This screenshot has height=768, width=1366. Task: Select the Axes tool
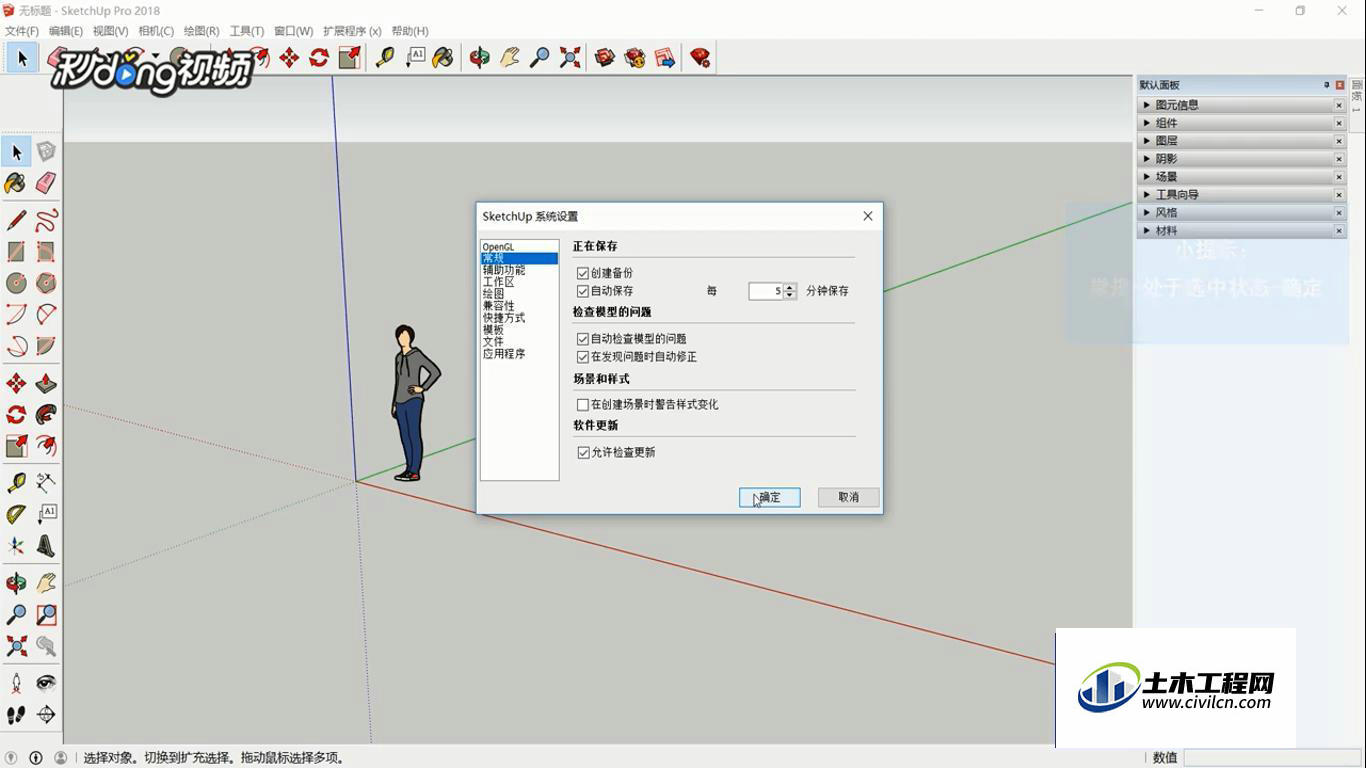(x=16, y=546)
